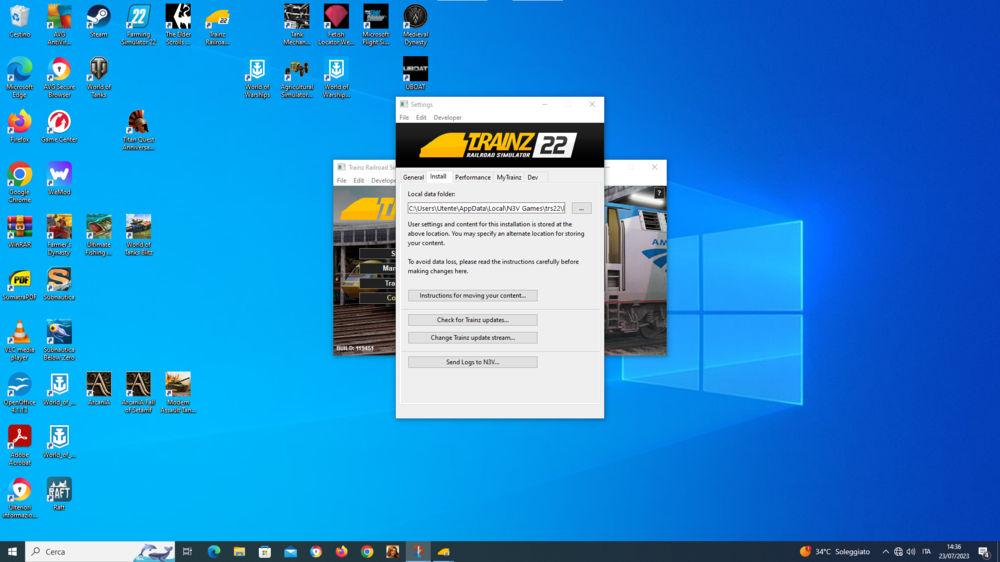Image resolution: width=1000 pixels, height=562 pixels.
Task: Select the Microsoft Flight Simulator desktop icon
Action: [x=376, y=26]
